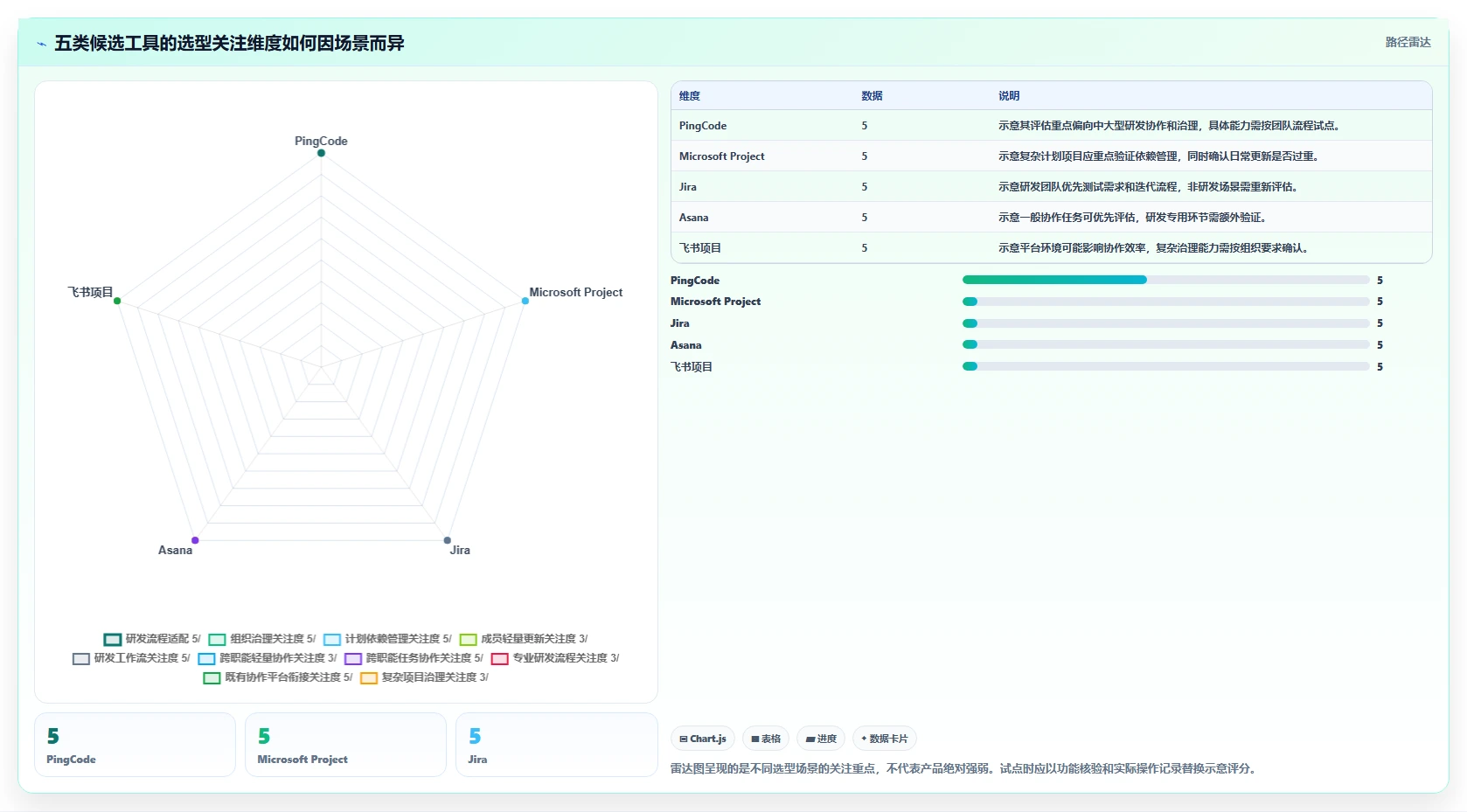Click the Jira progress bar

[x=1165, y=323]
